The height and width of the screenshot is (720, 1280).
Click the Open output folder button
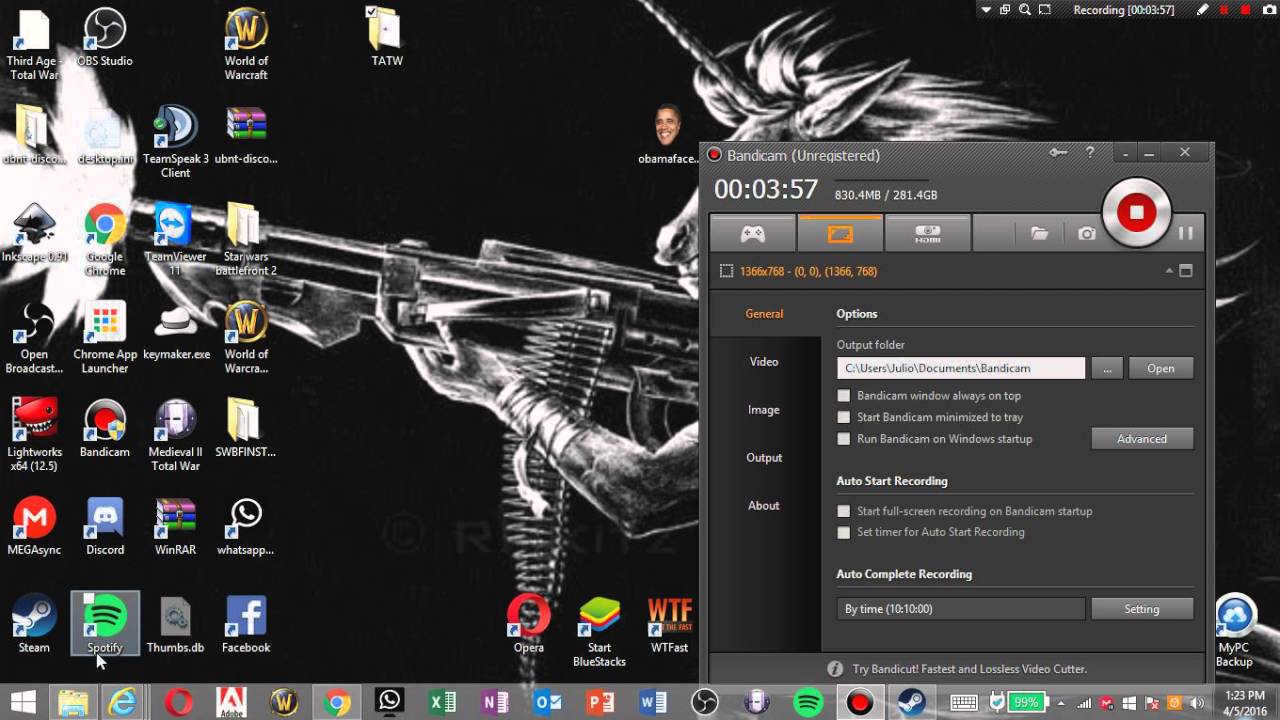[x=1161, y=368]
